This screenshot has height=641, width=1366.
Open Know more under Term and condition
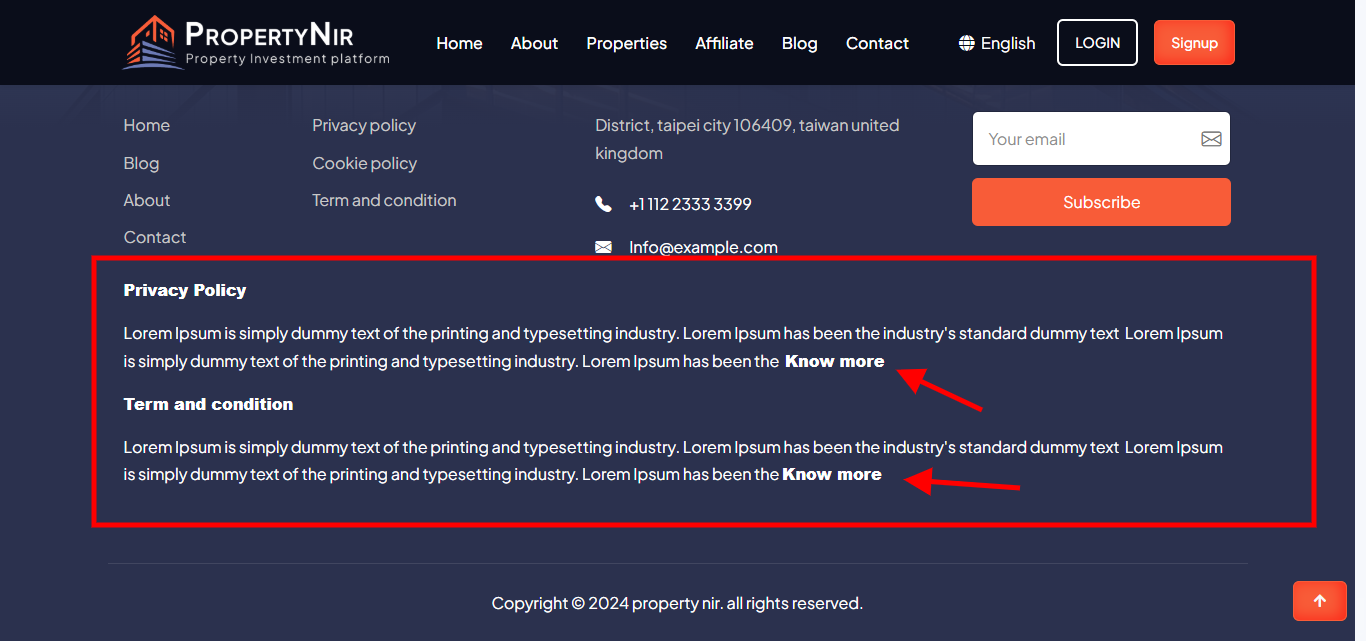coord(831,474)
